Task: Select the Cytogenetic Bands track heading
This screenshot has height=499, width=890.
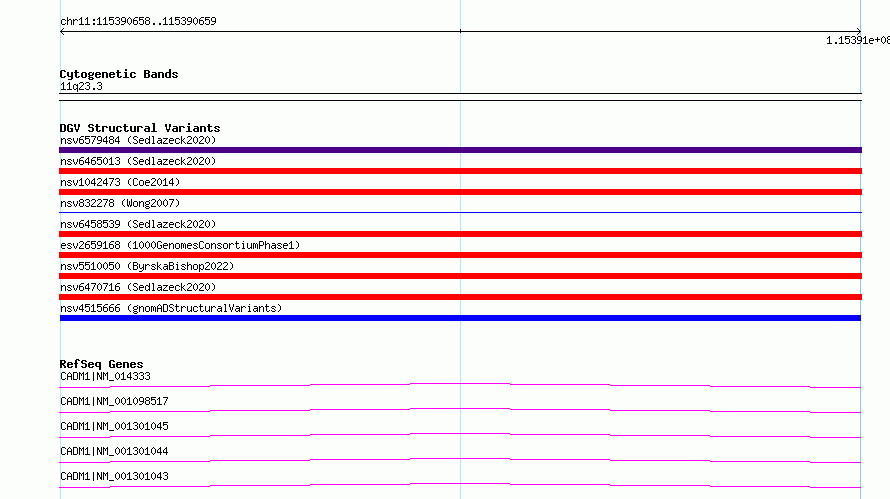Action: [119, 74]
